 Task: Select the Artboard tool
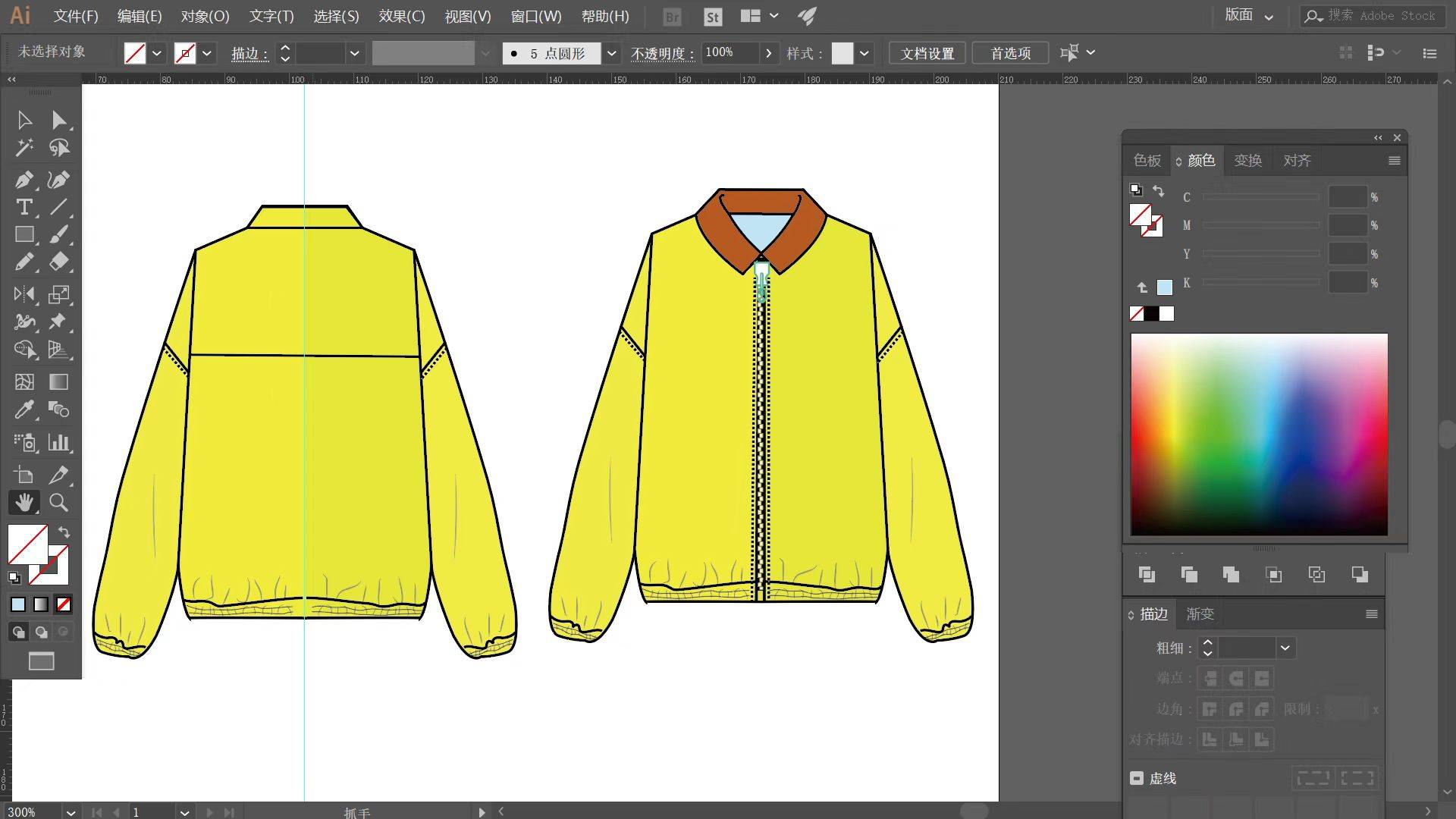(24, 475)
